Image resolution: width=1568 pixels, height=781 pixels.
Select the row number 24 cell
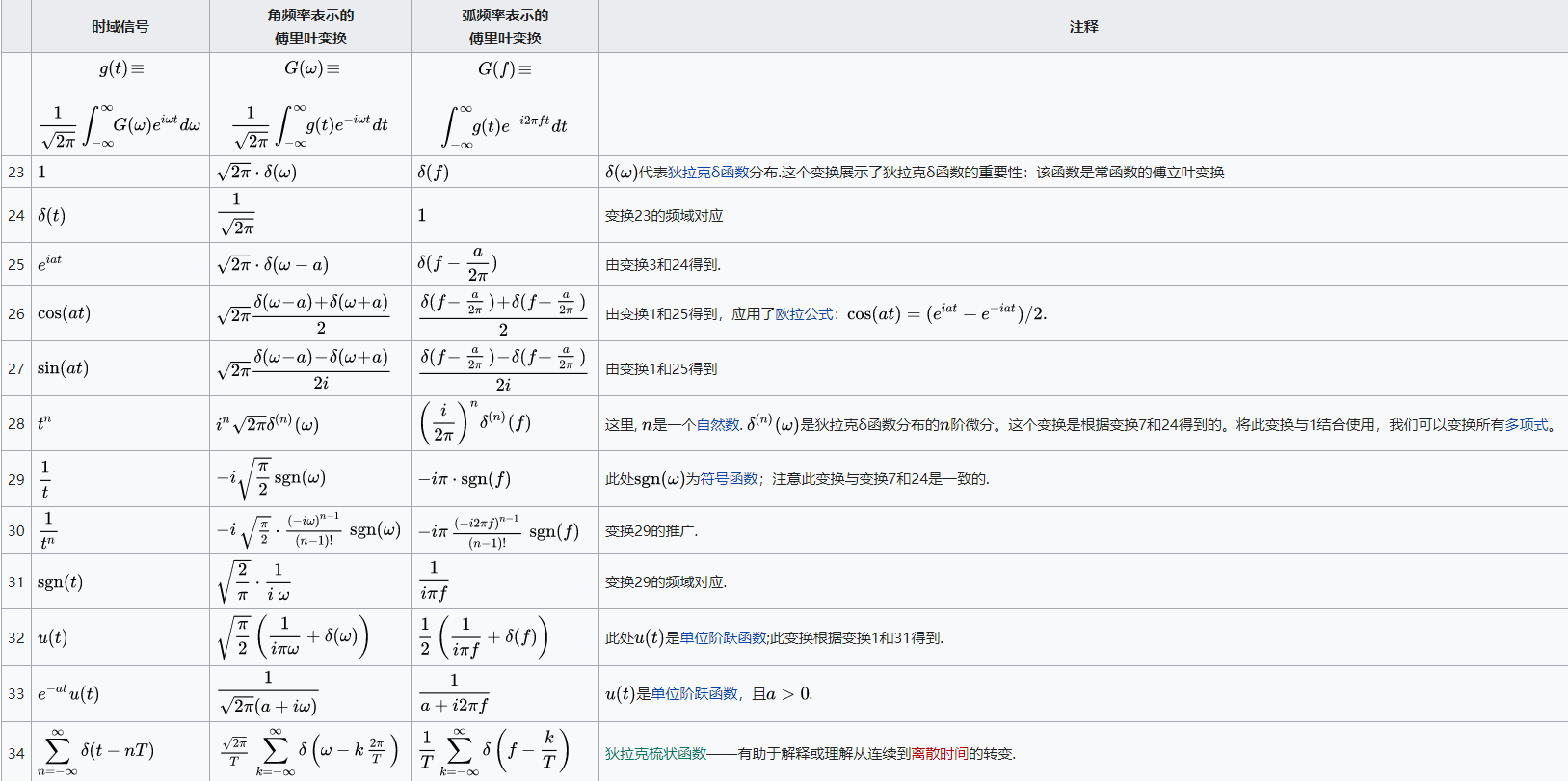coord(16,215)
